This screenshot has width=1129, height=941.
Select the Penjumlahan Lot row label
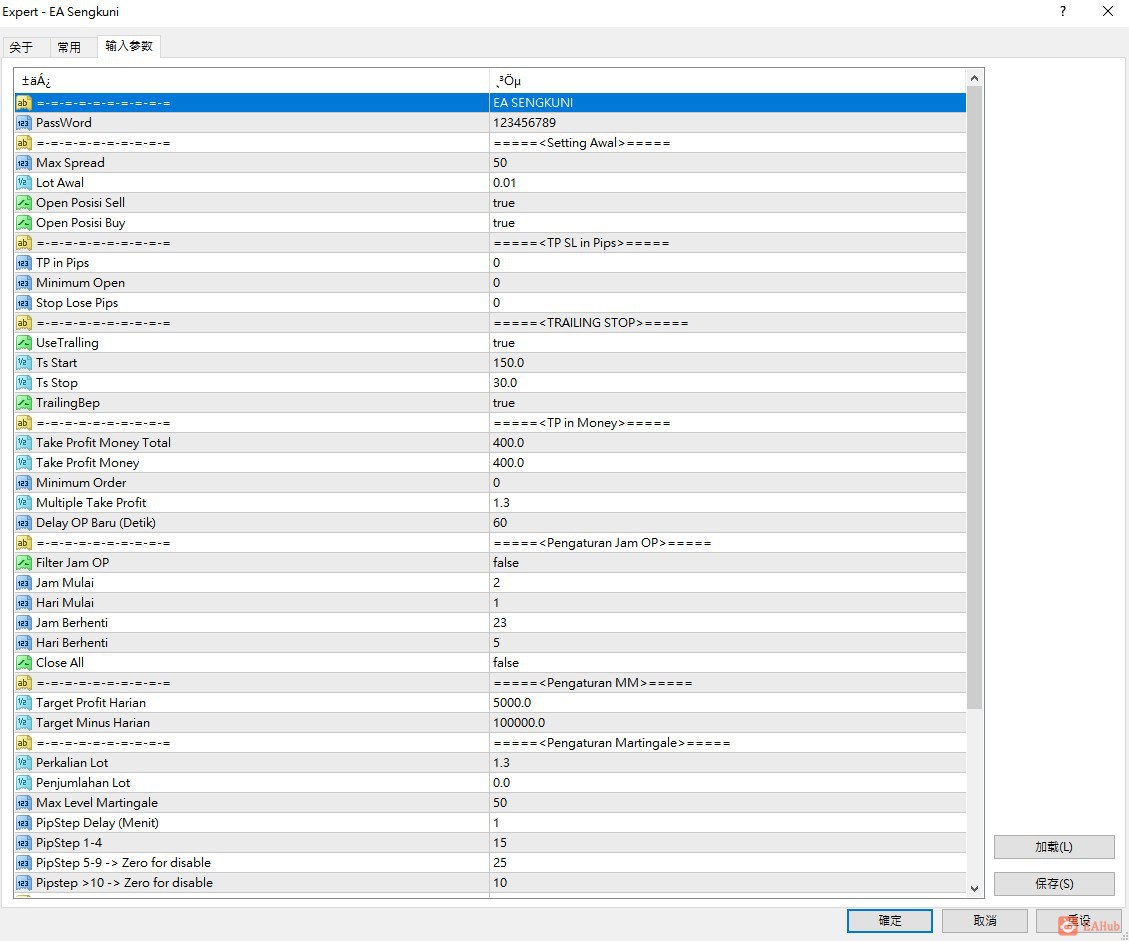pyautogui.click(x=83, y=783)
